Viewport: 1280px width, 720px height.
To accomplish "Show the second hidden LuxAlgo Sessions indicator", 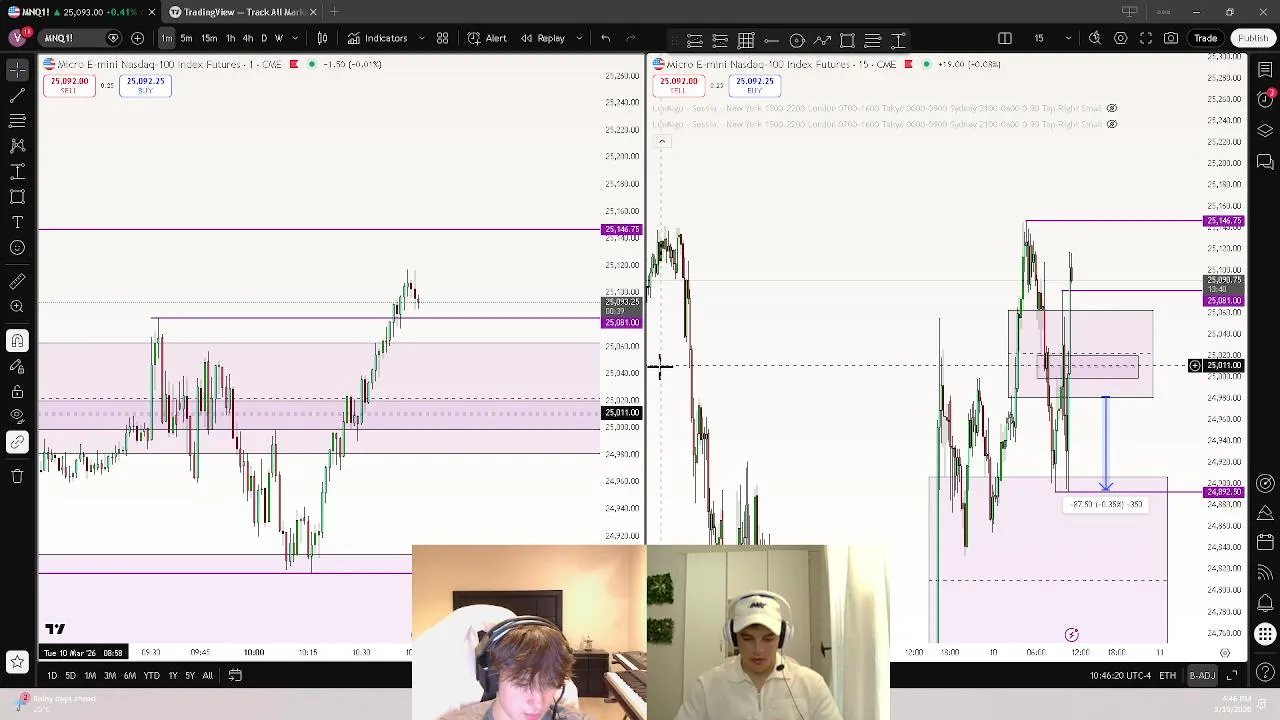I will tap(1112, 124).
